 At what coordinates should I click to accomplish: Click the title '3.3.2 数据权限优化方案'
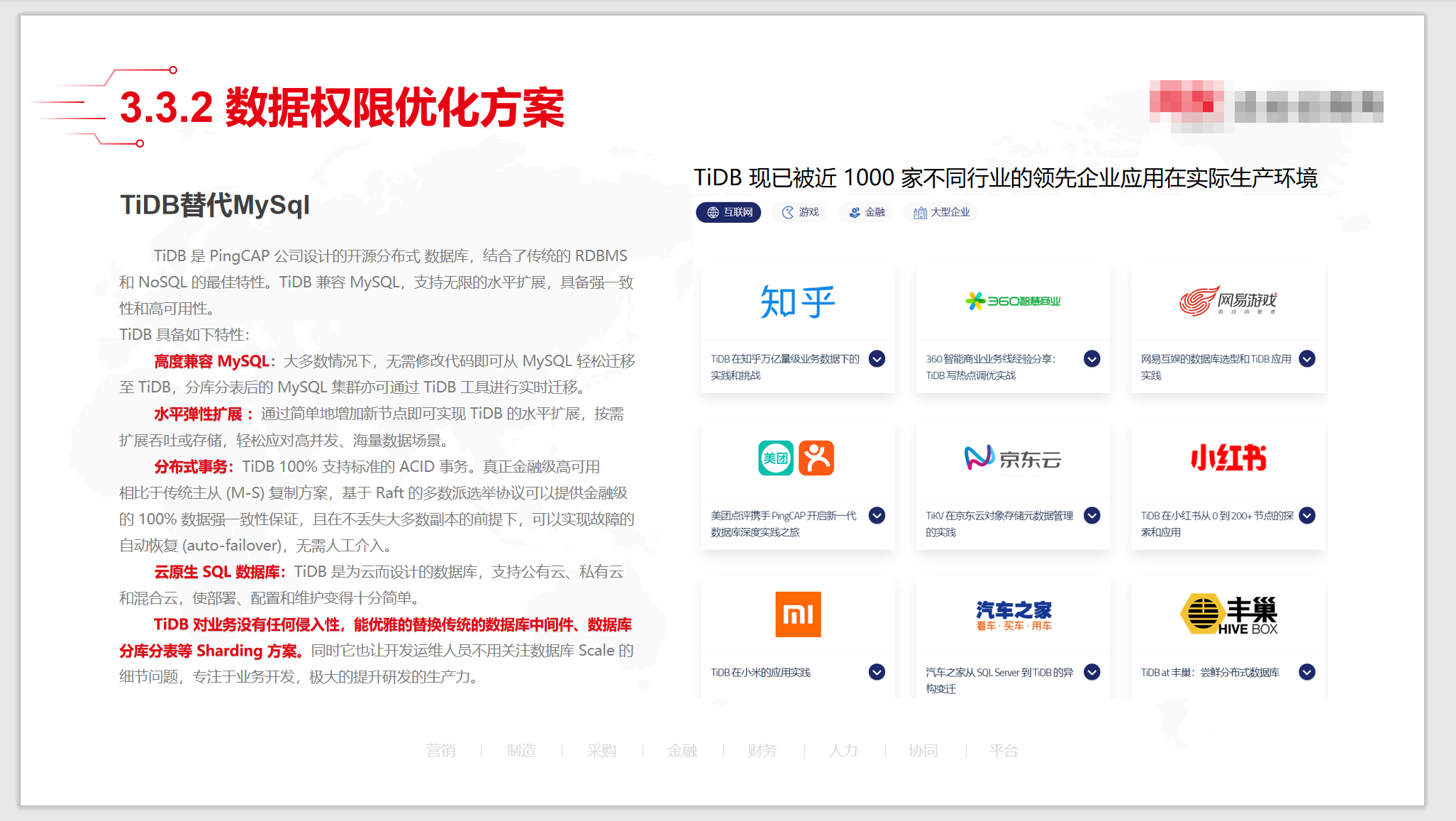[342, 108]
